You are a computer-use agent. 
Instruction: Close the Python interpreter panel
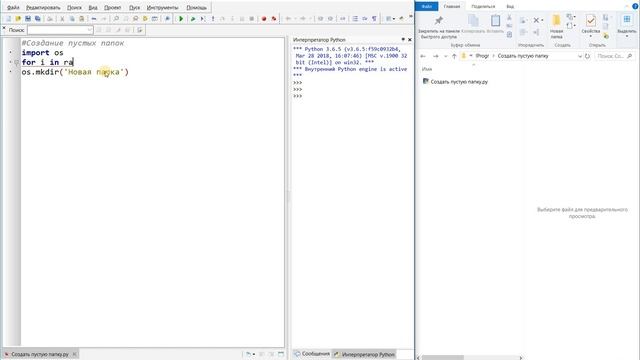(409, 40)
